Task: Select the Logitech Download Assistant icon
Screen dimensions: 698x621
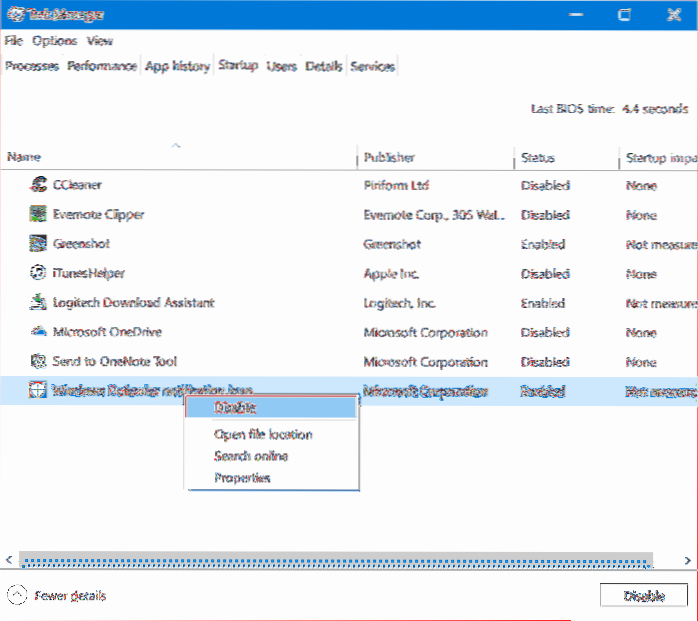Action: 38,302
